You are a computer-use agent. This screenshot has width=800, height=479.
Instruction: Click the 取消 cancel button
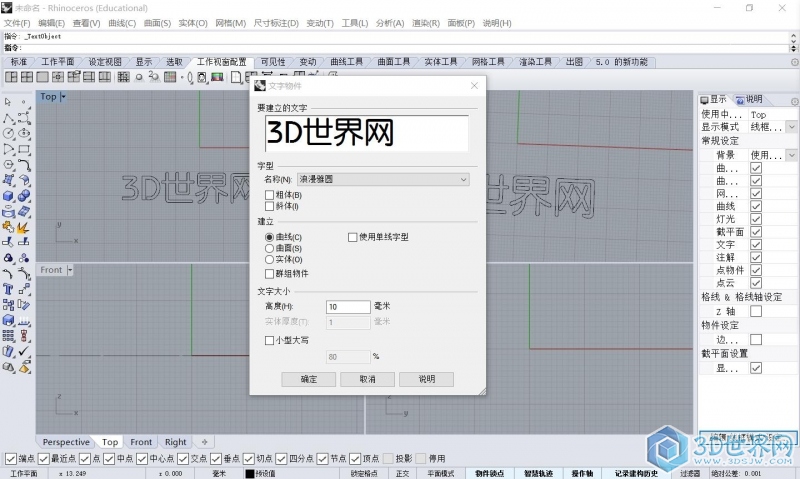point(367,379)
